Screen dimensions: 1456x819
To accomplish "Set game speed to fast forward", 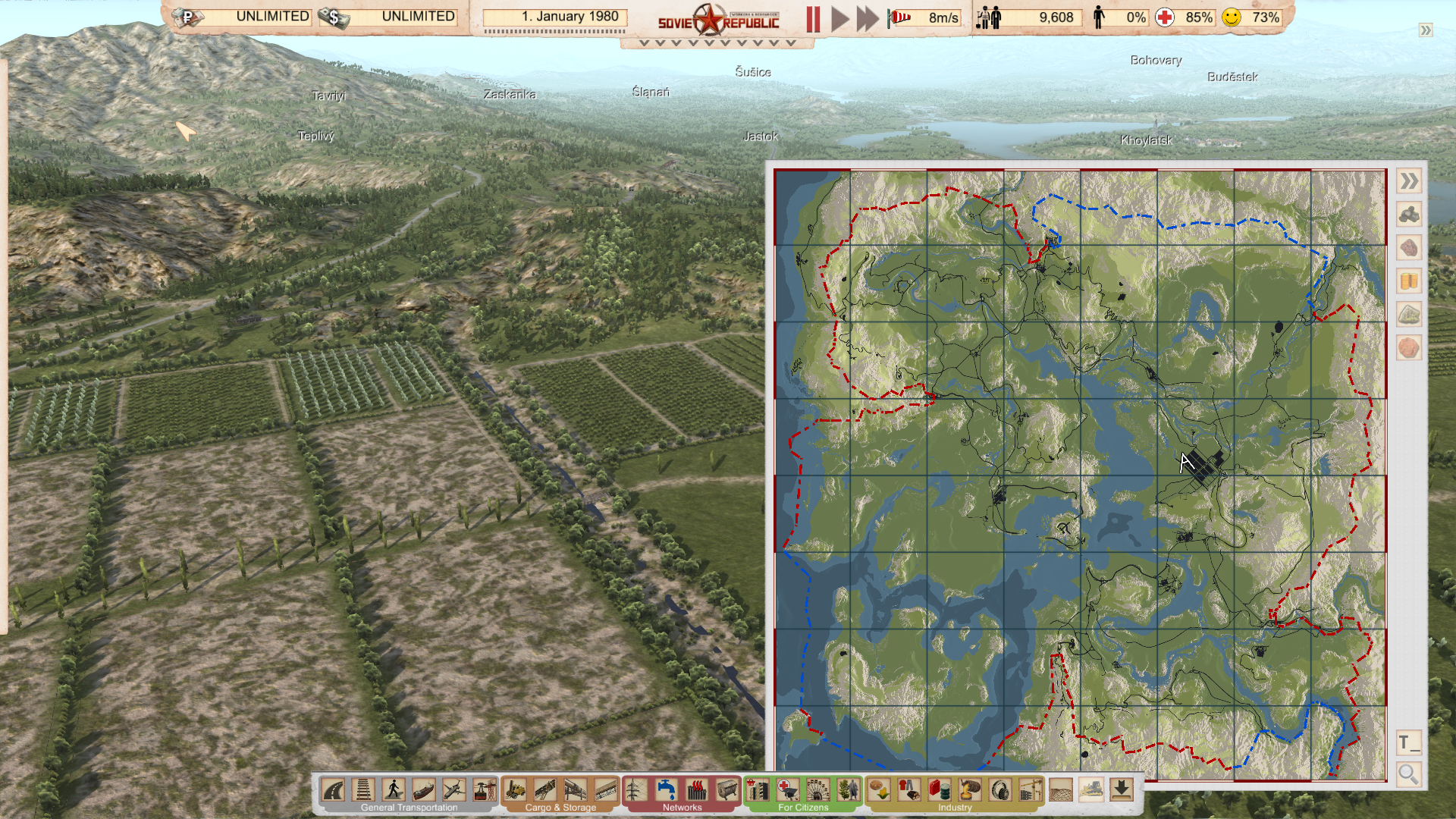I will point(867,19).
